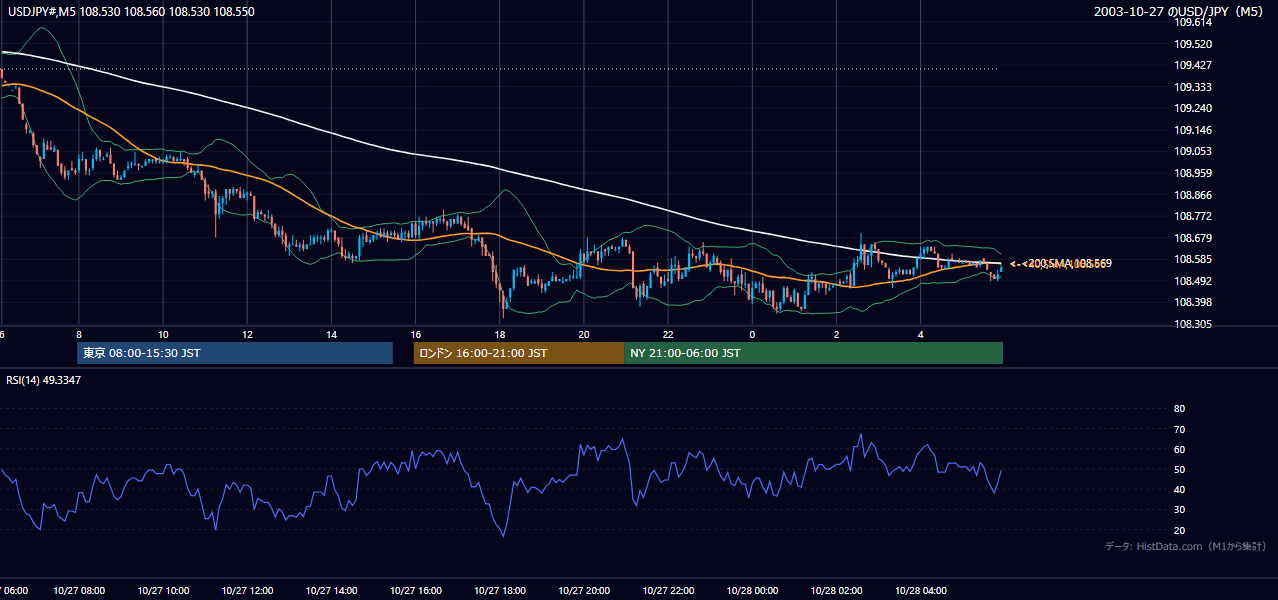The image size is (1278, 600).
Task: Click price axis value 108.398
Action: [x=1193, y=302]
